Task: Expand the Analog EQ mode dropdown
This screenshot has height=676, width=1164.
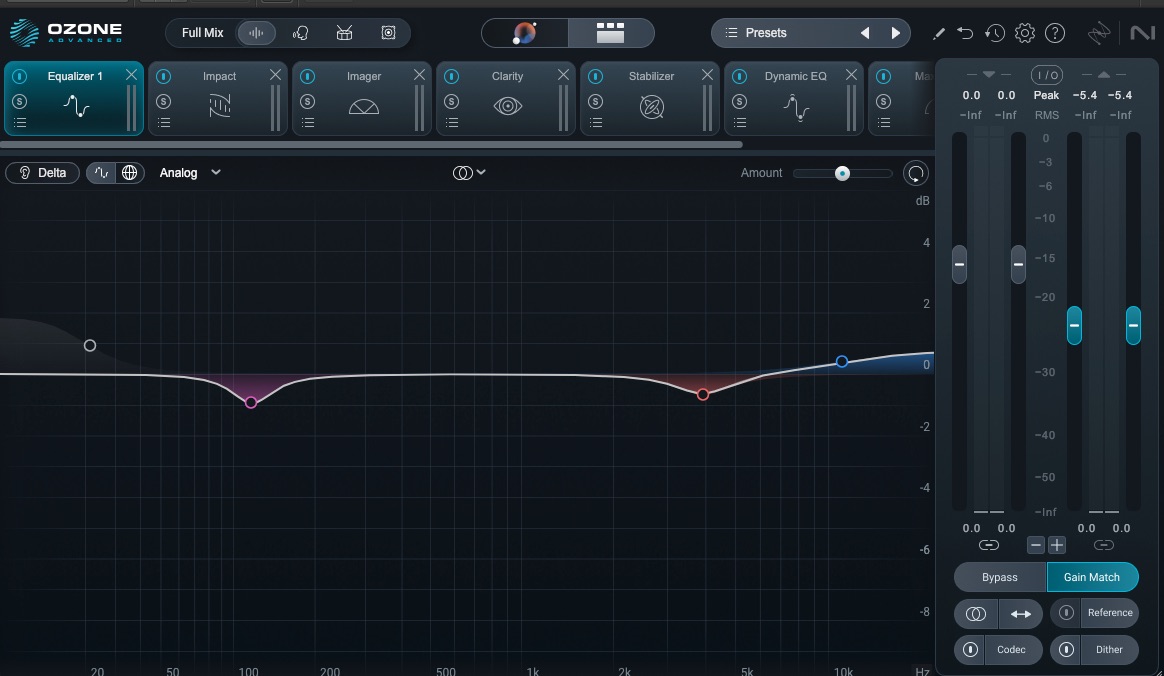Action: point(190,173)
